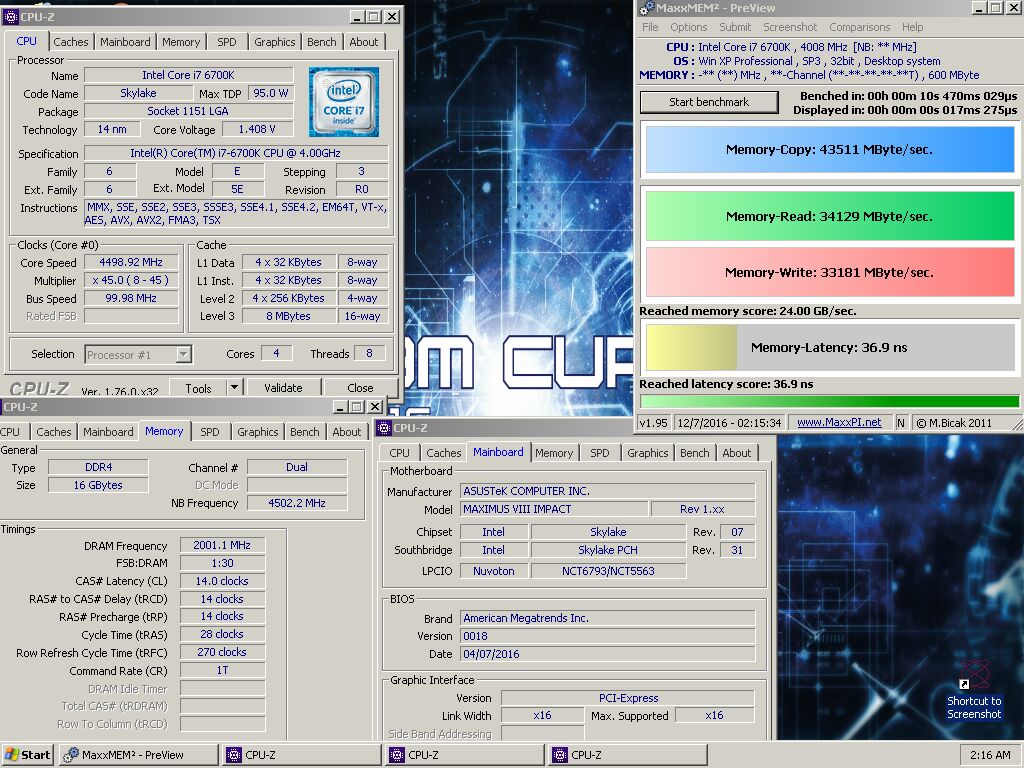Viewport: 1024px width, 768px height.
Task: Click the Close button in CPU-Z
Action: [x=360, y=388]
